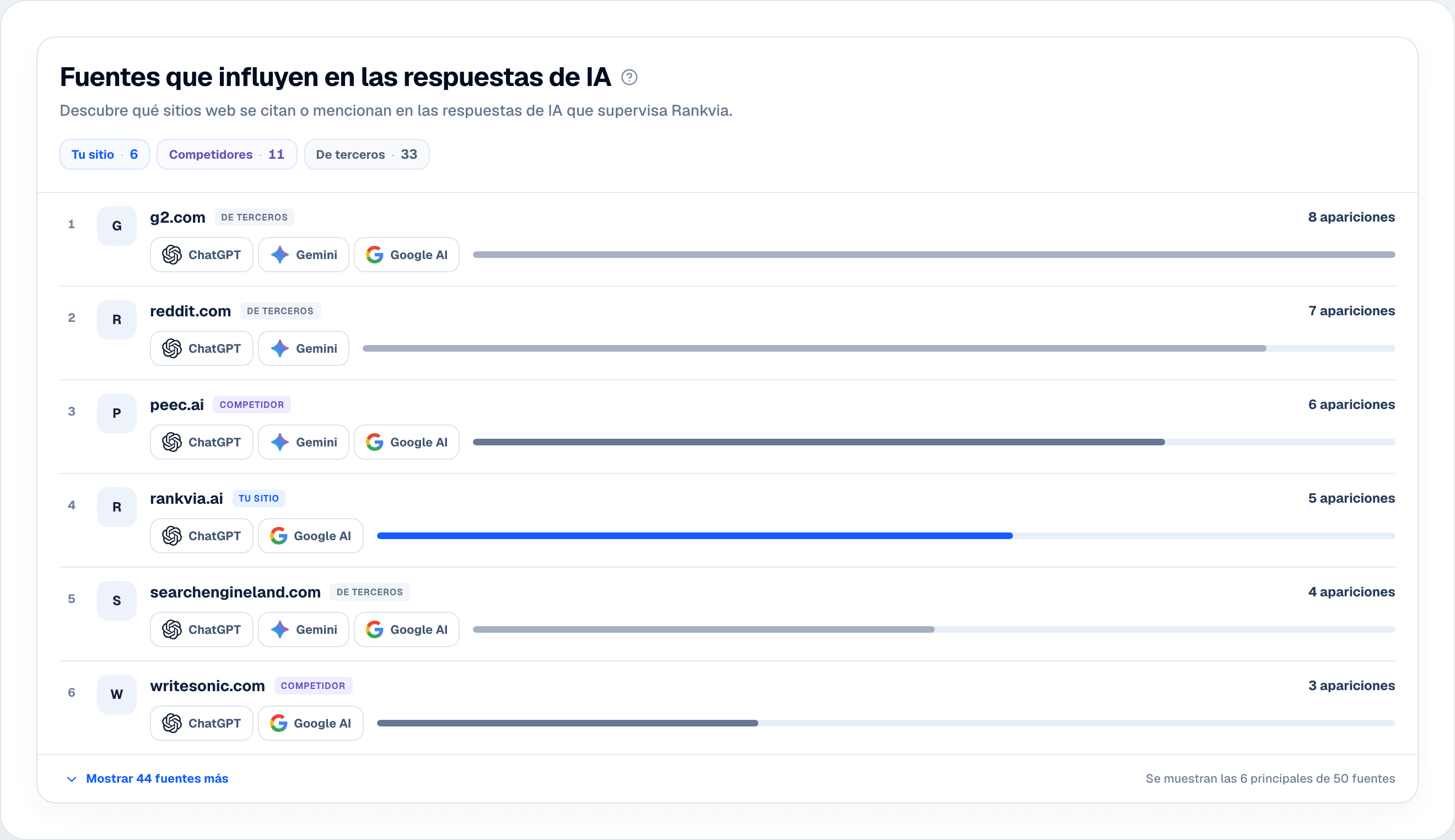The width and height of the screenshot is (1455, 840).
Task: Click the Google AI icon under rankvia.ai
Action: [278, 536]
